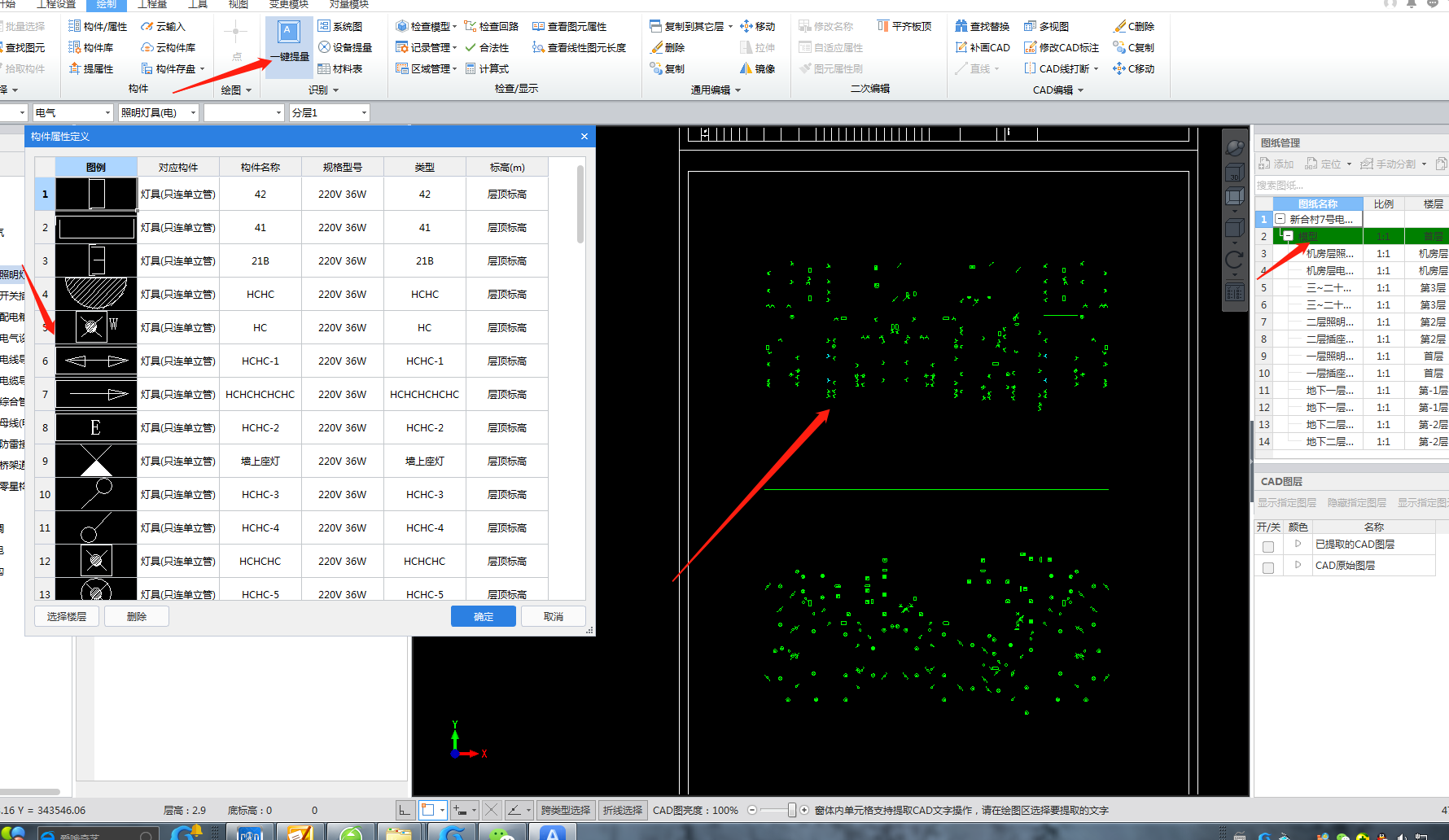Expand the 构件存盘 dropdown

tap(202, 69)
